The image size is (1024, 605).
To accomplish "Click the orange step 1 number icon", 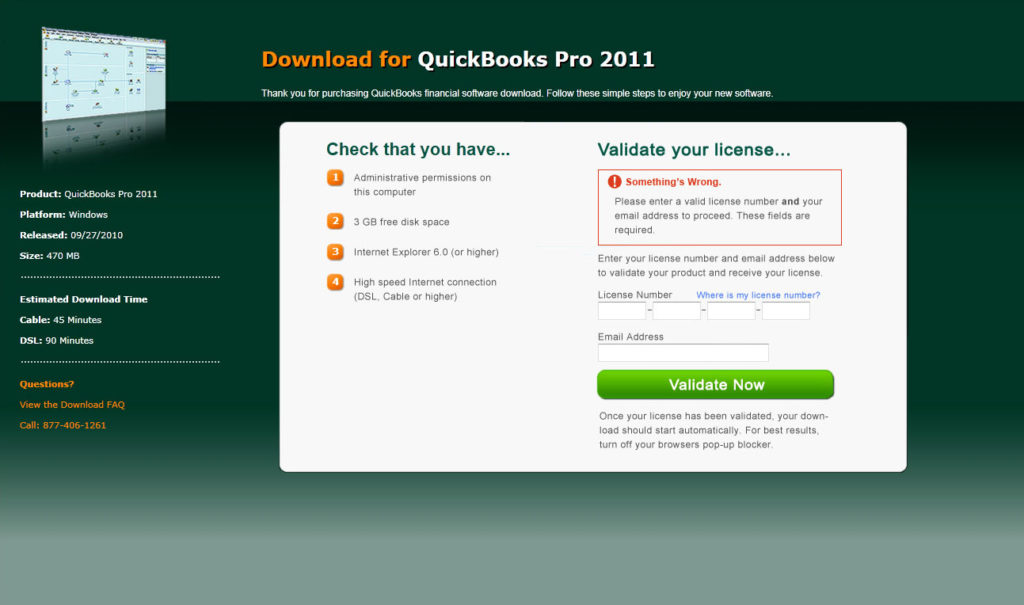I will [335, 178].
